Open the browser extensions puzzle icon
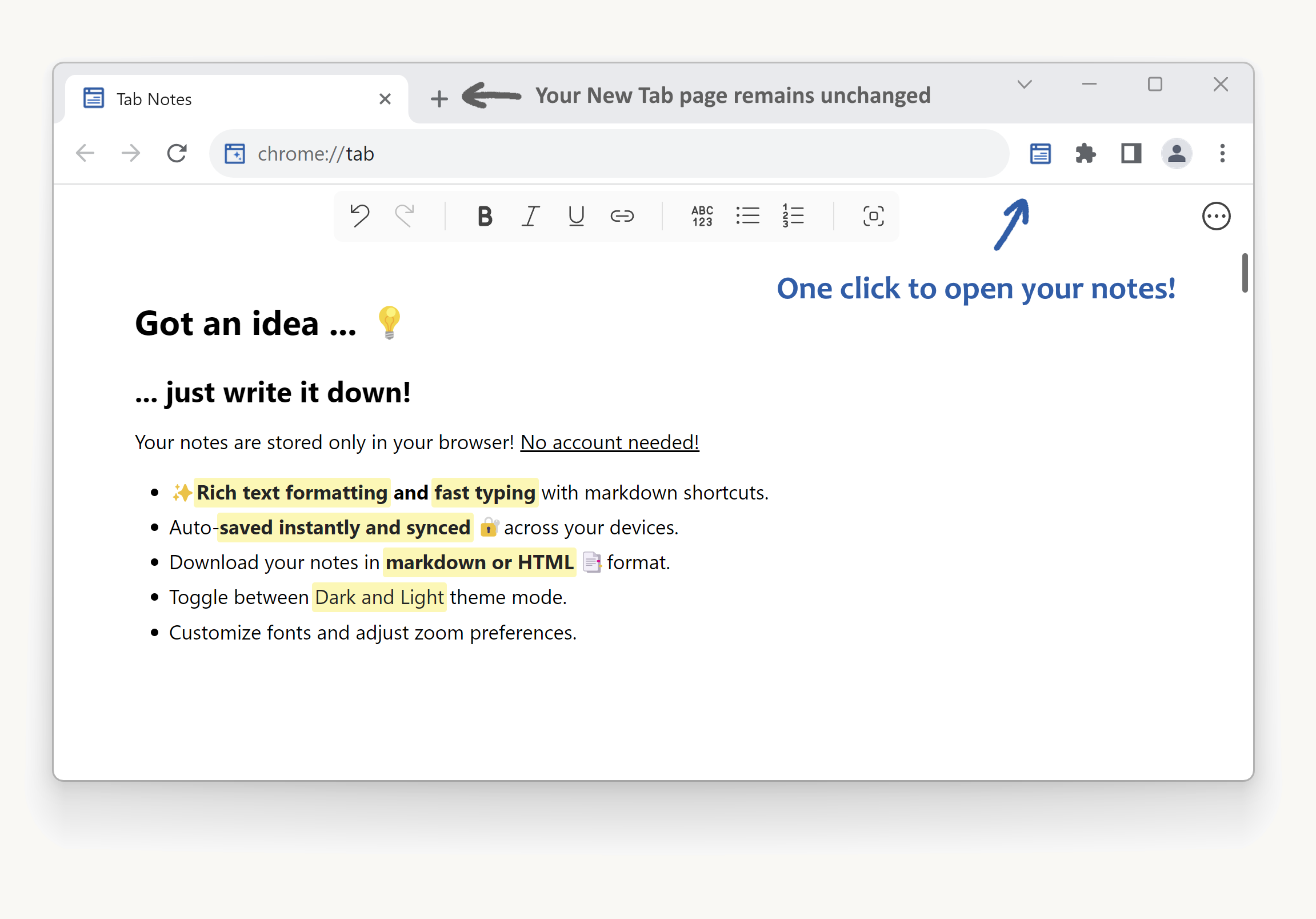Viewport: 1316px width, 919px height. coord(1085,154)
